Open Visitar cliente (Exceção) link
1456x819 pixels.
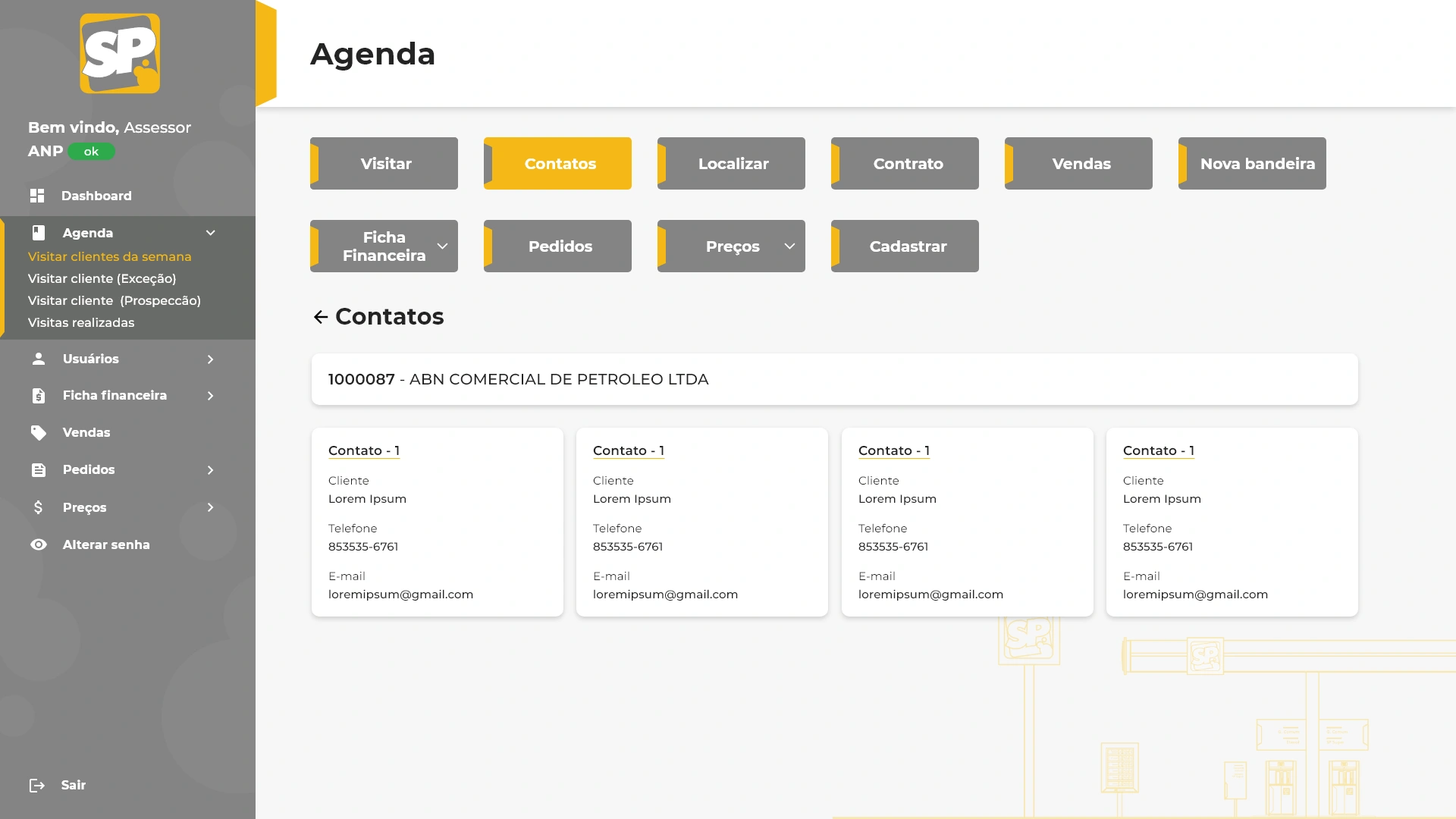(102, 278)
